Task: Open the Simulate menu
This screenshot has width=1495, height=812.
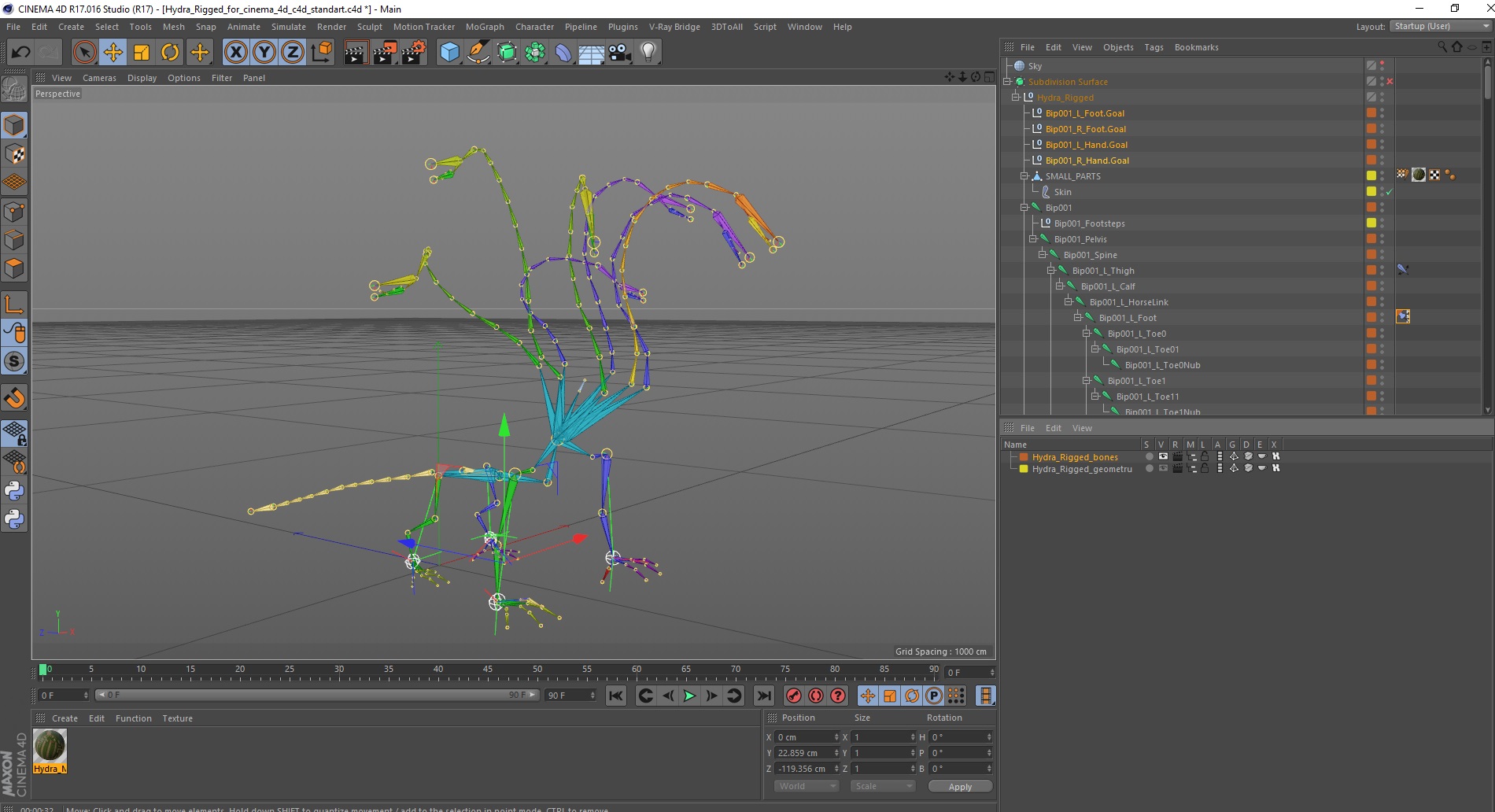Action: [x=289, y=27]
